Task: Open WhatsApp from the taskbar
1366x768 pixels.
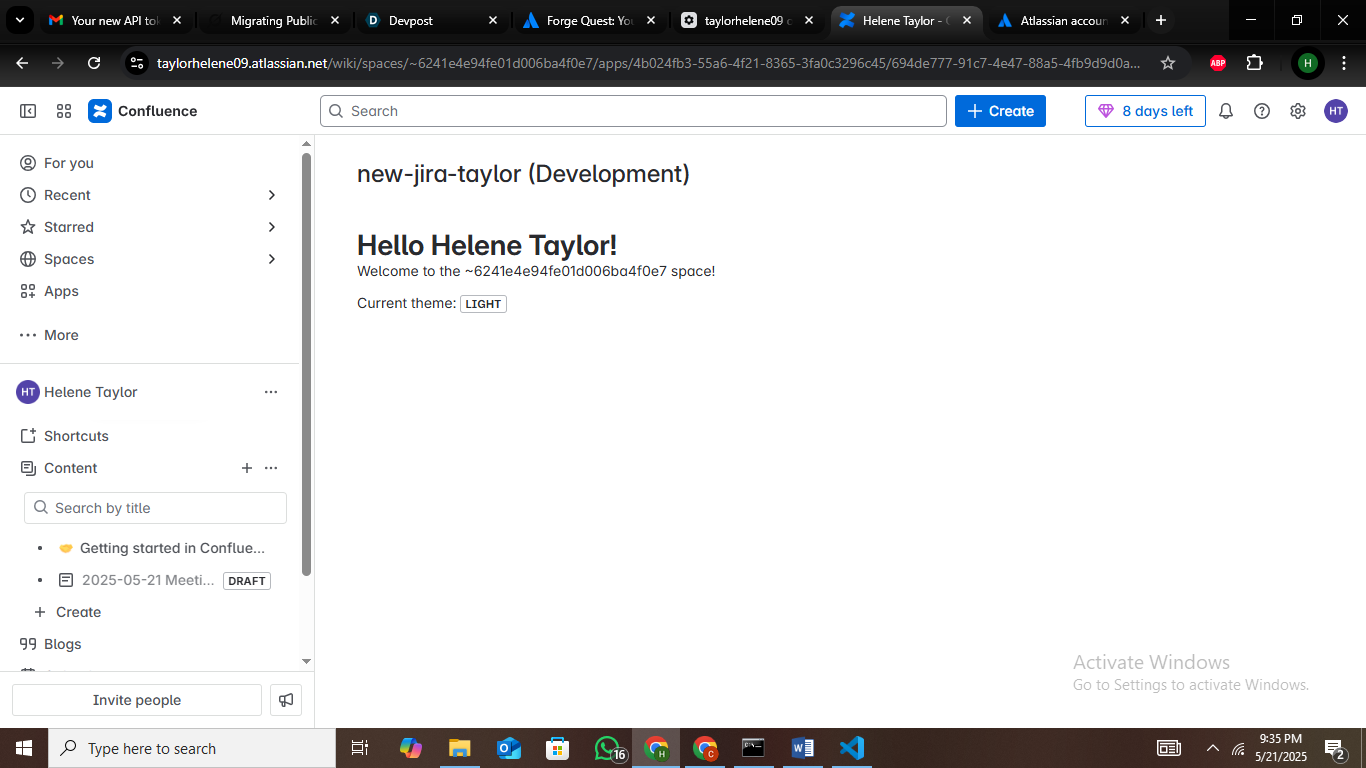Action: coord(608,748)
